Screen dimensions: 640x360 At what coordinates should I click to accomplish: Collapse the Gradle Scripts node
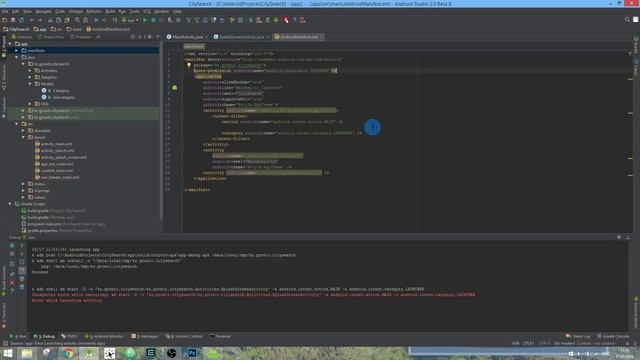(x=10, y=204)
